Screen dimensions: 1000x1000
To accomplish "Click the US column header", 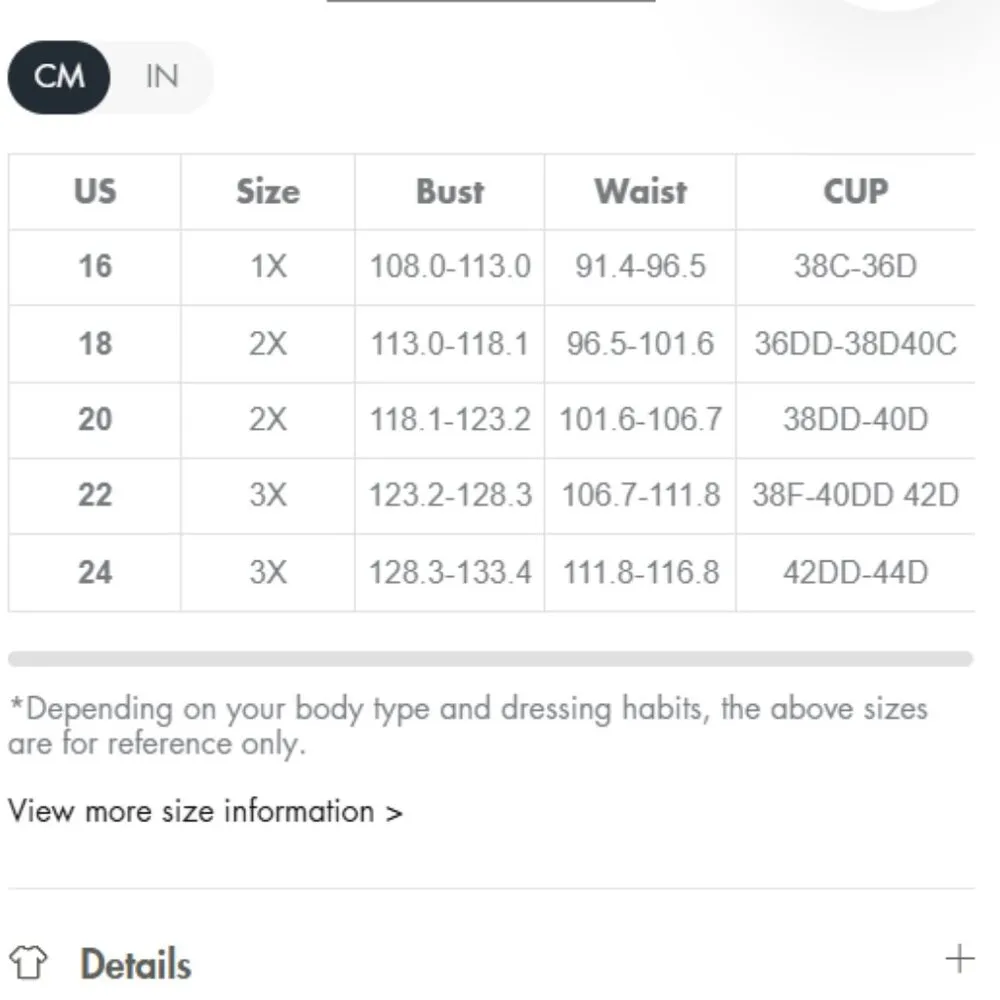I will coord(95,191).
